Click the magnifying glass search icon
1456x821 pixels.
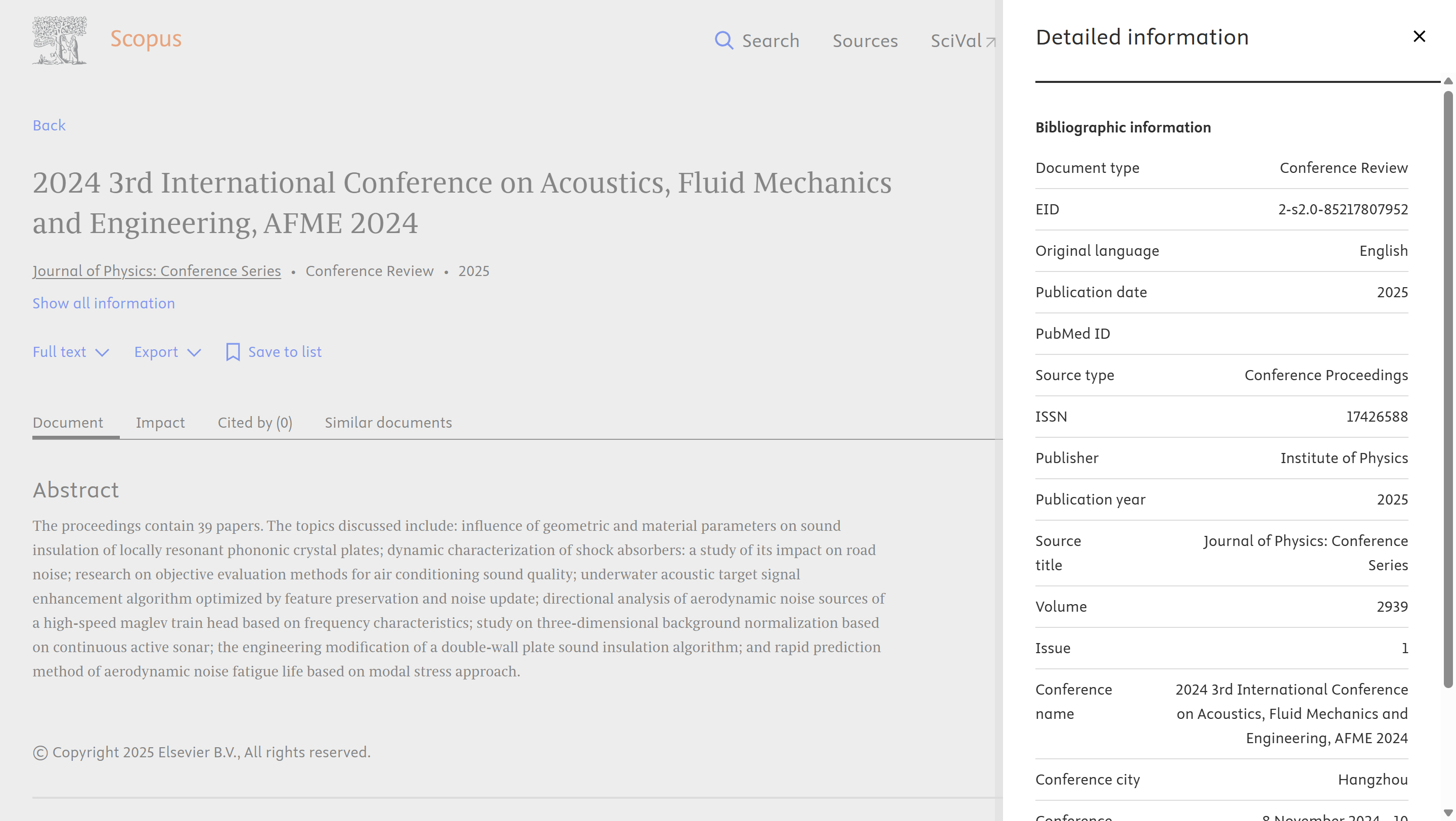723,40
